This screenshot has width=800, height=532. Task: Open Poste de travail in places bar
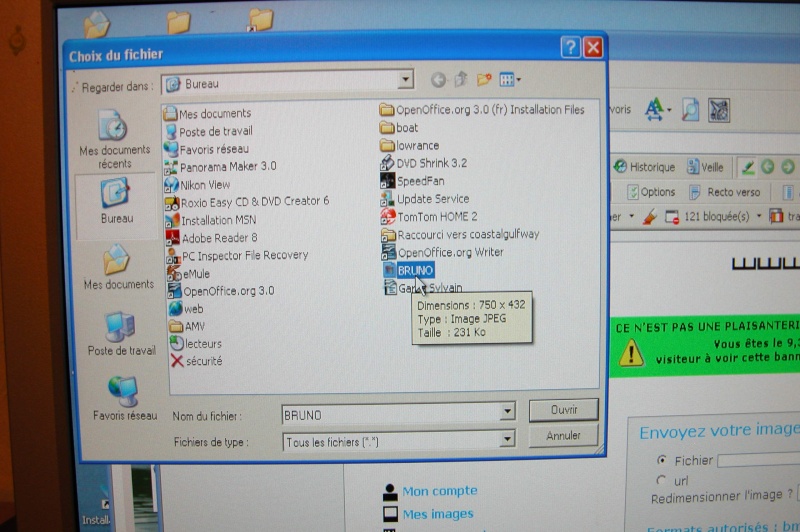tap(121, 334)
